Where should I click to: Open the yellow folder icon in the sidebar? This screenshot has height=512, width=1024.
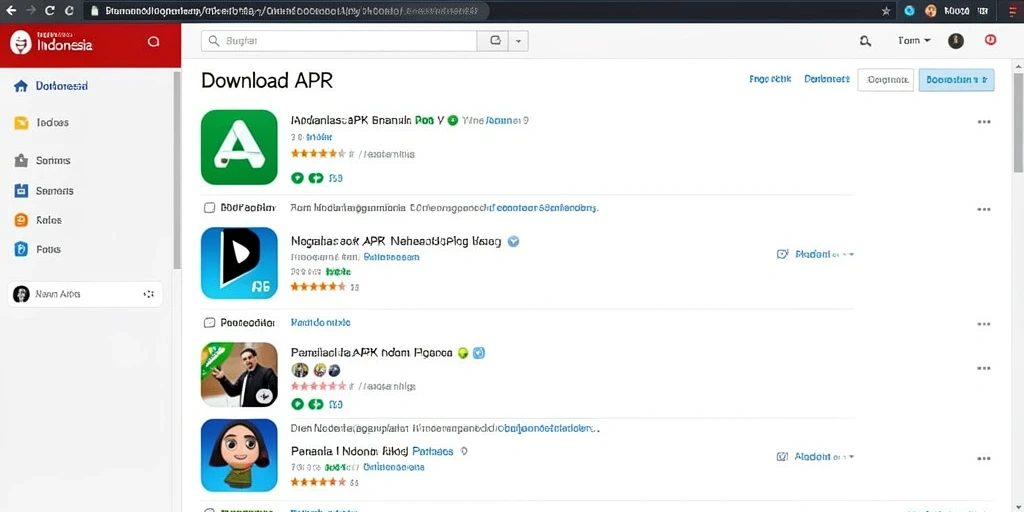[21, 123]
